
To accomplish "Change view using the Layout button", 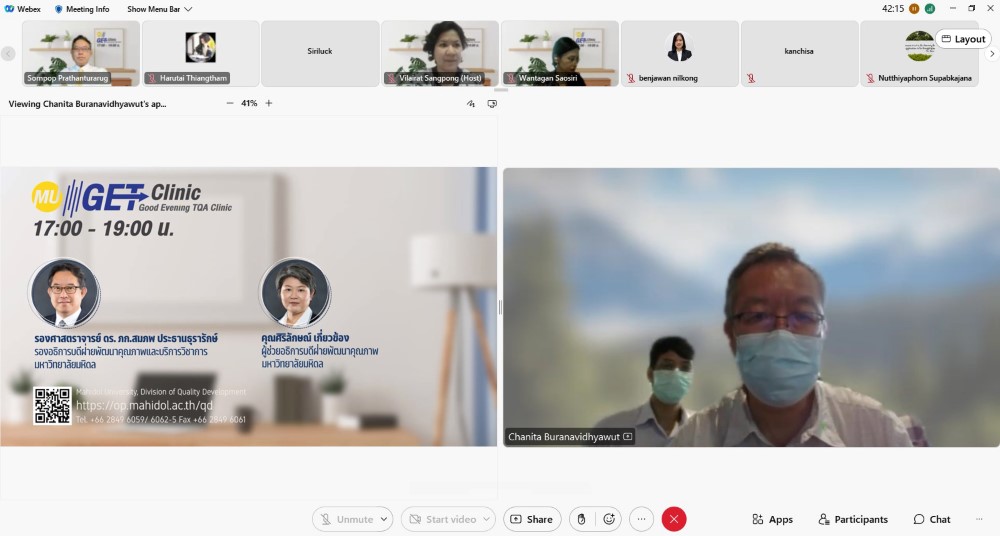I will [x=963, y=39].
